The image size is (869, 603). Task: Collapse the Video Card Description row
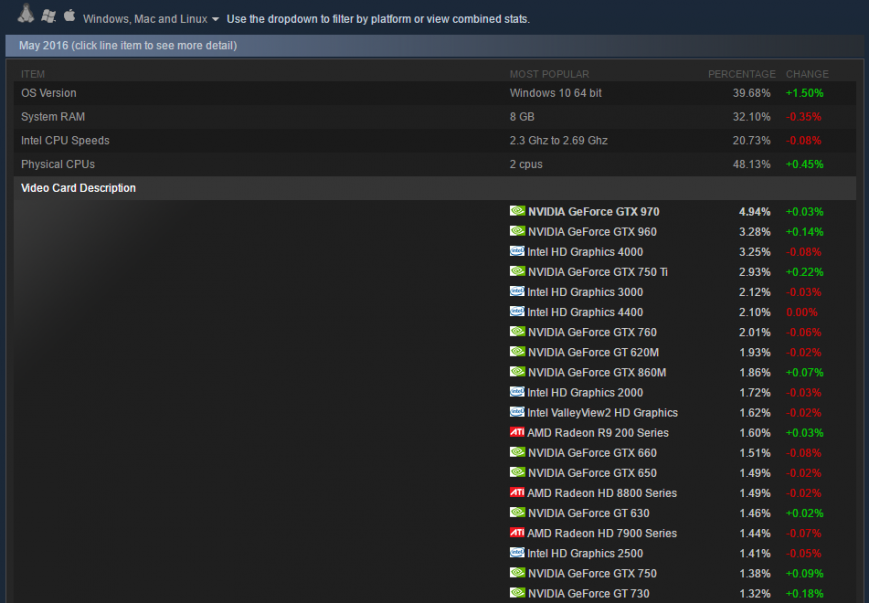pyautogui.click(x=434, y=188)
